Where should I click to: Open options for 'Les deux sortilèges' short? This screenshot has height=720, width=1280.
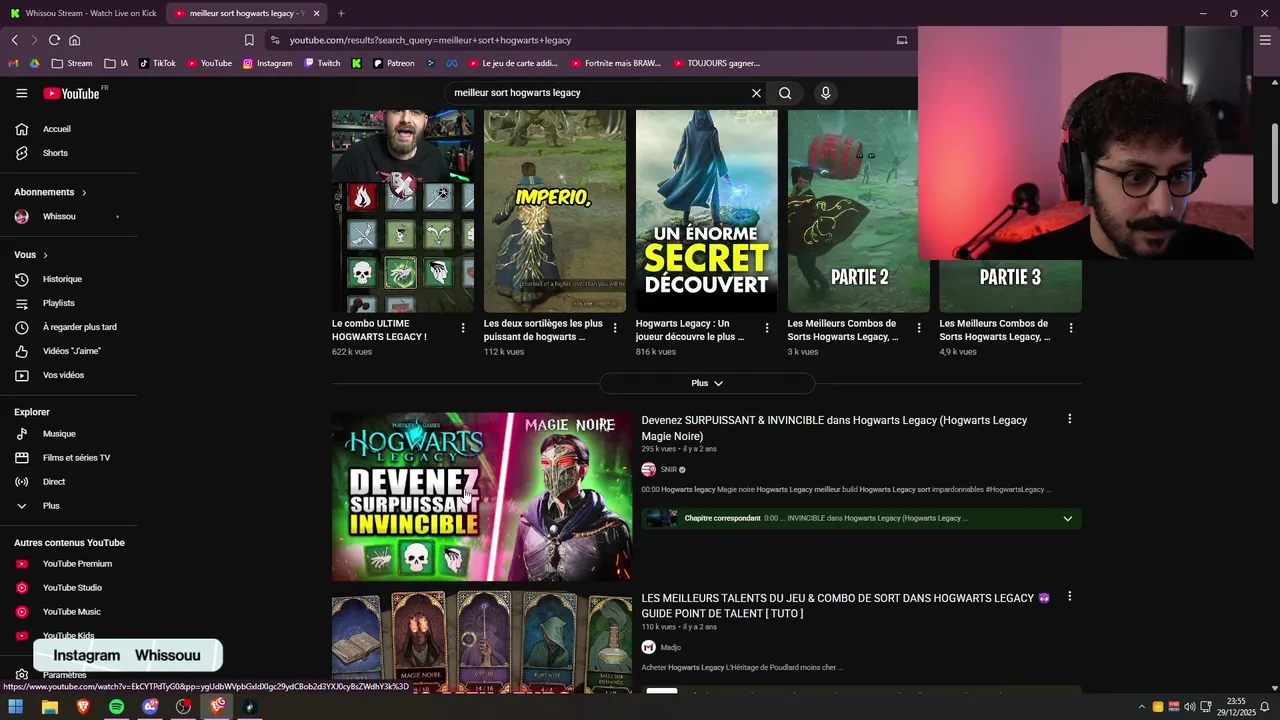615,328
